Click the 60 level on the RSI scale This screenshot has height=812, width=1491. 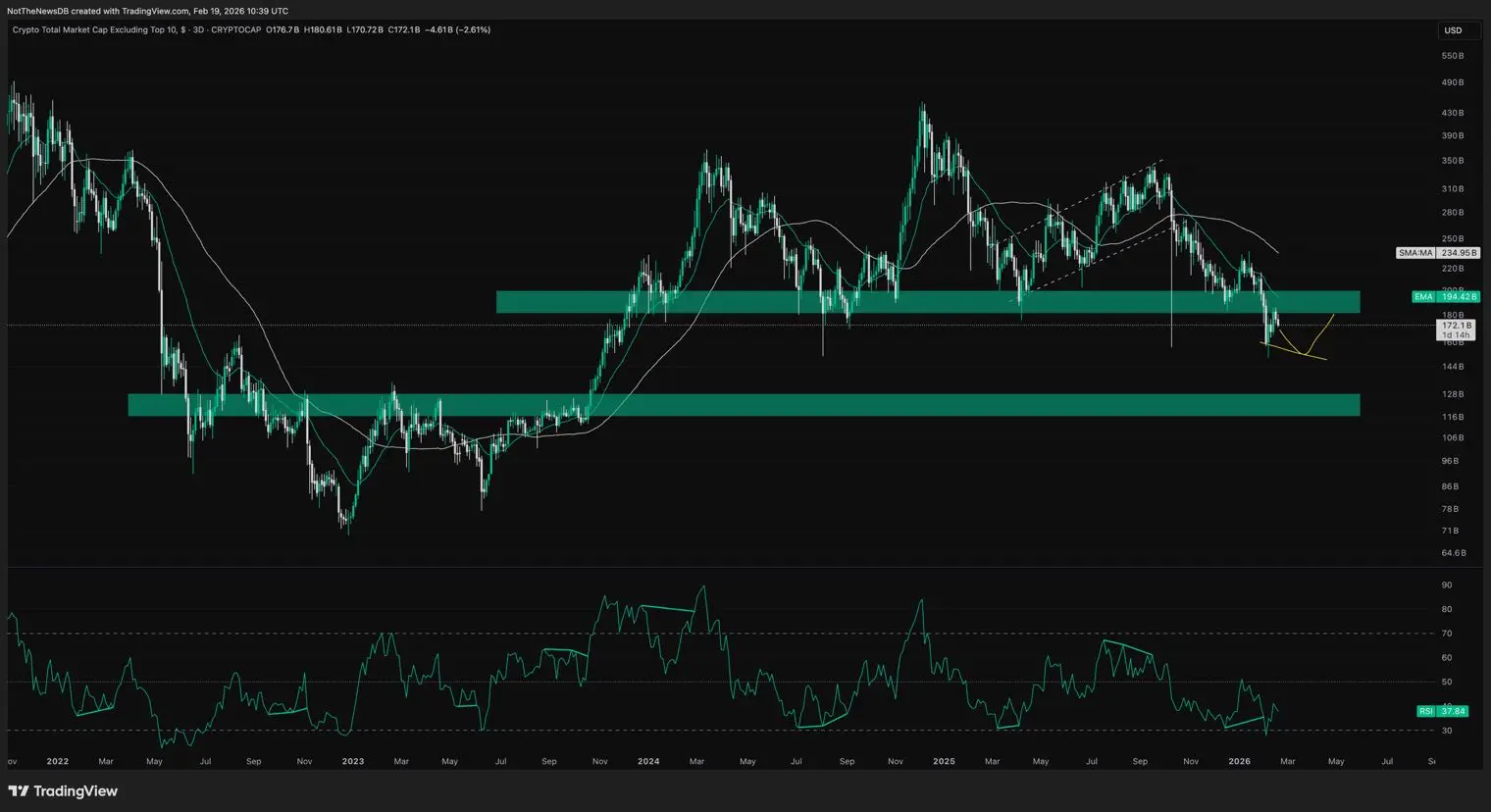coord(1447,658)
